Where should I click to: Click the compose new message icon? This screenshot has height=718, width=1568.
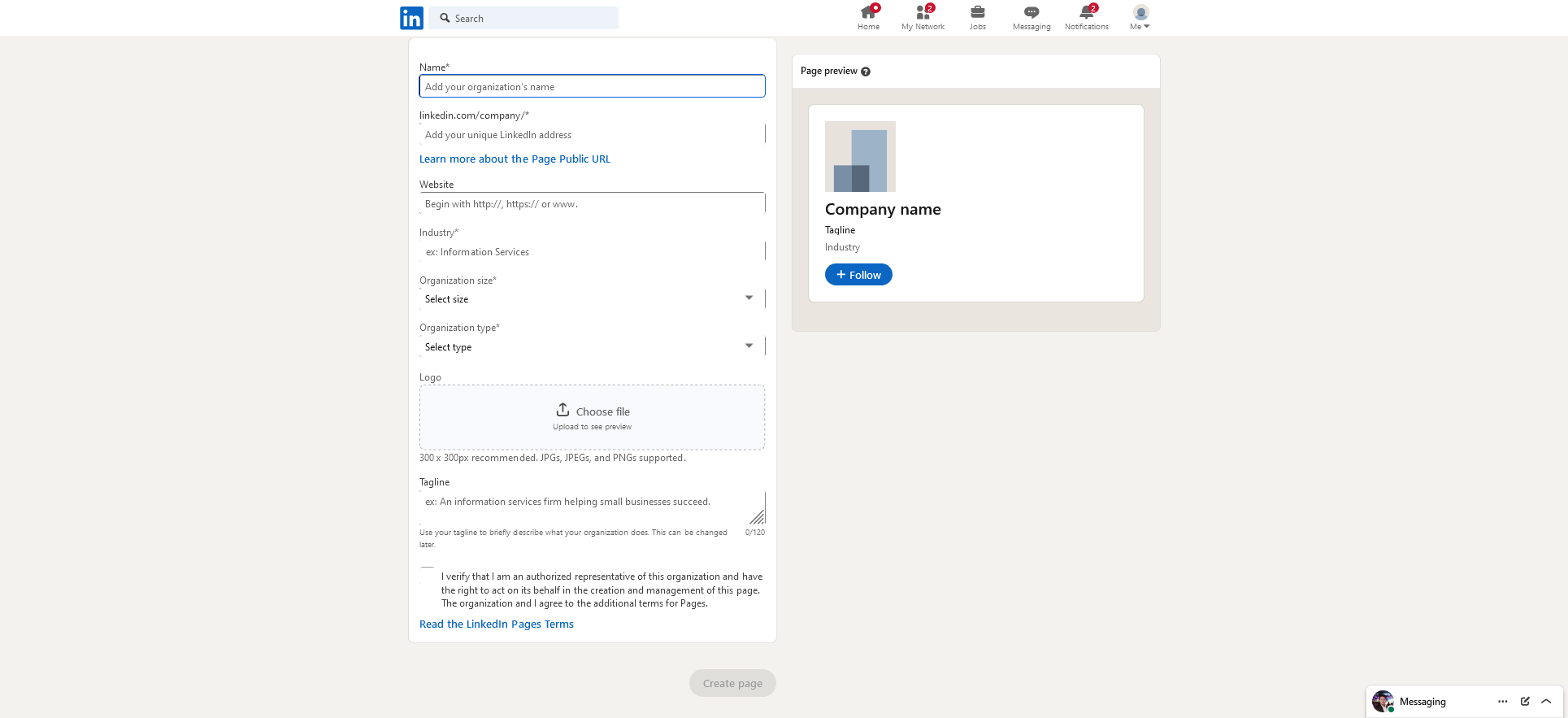point(1525,701)
